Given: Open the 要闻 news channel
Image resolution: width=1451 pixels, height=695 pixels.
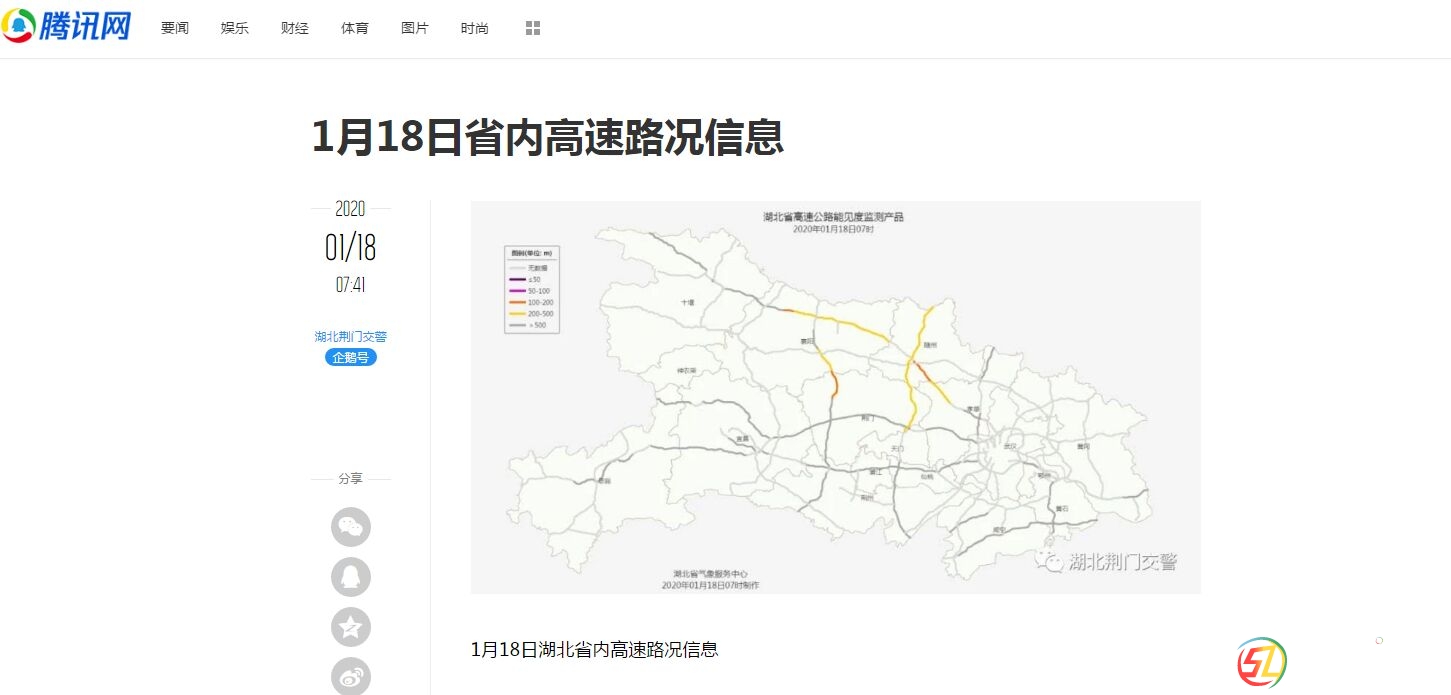Looking at the screenshot, I should pyautogui.click(x=175, y=29).
